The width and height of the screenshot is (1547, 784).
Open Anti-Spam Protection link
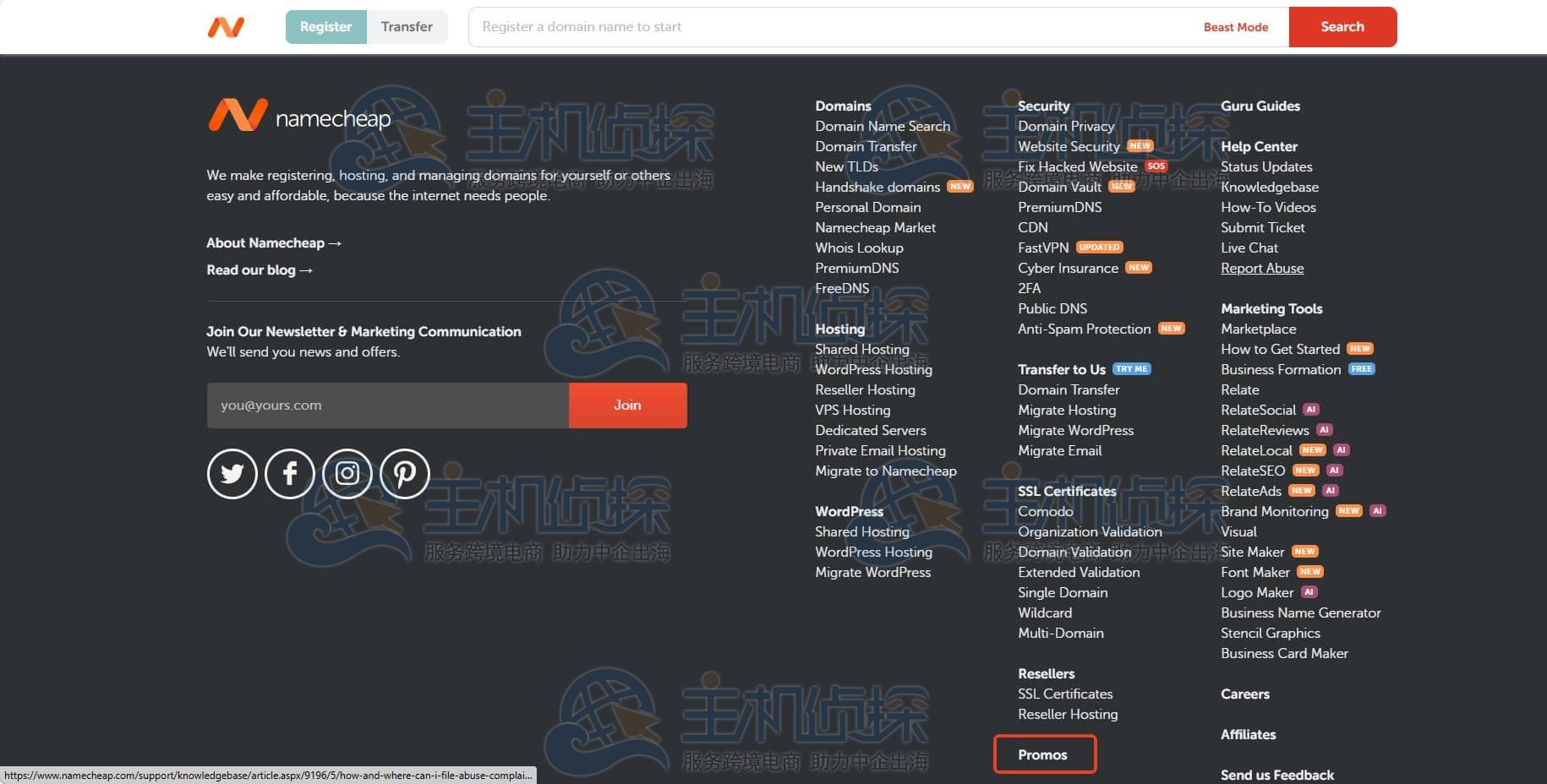[1084, 329]
